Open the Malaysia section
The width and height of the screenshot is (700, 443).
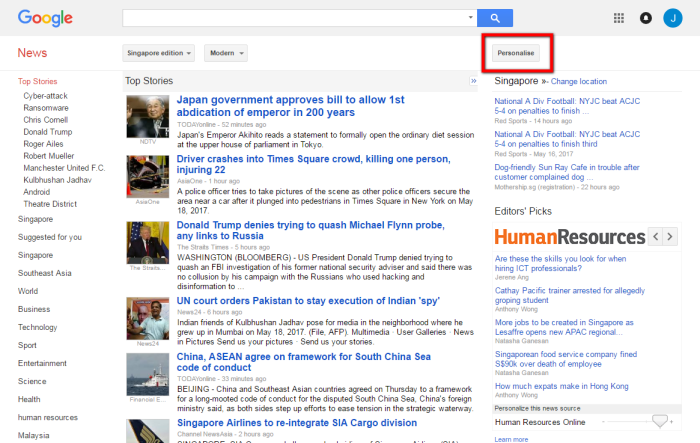pos(33,435)
